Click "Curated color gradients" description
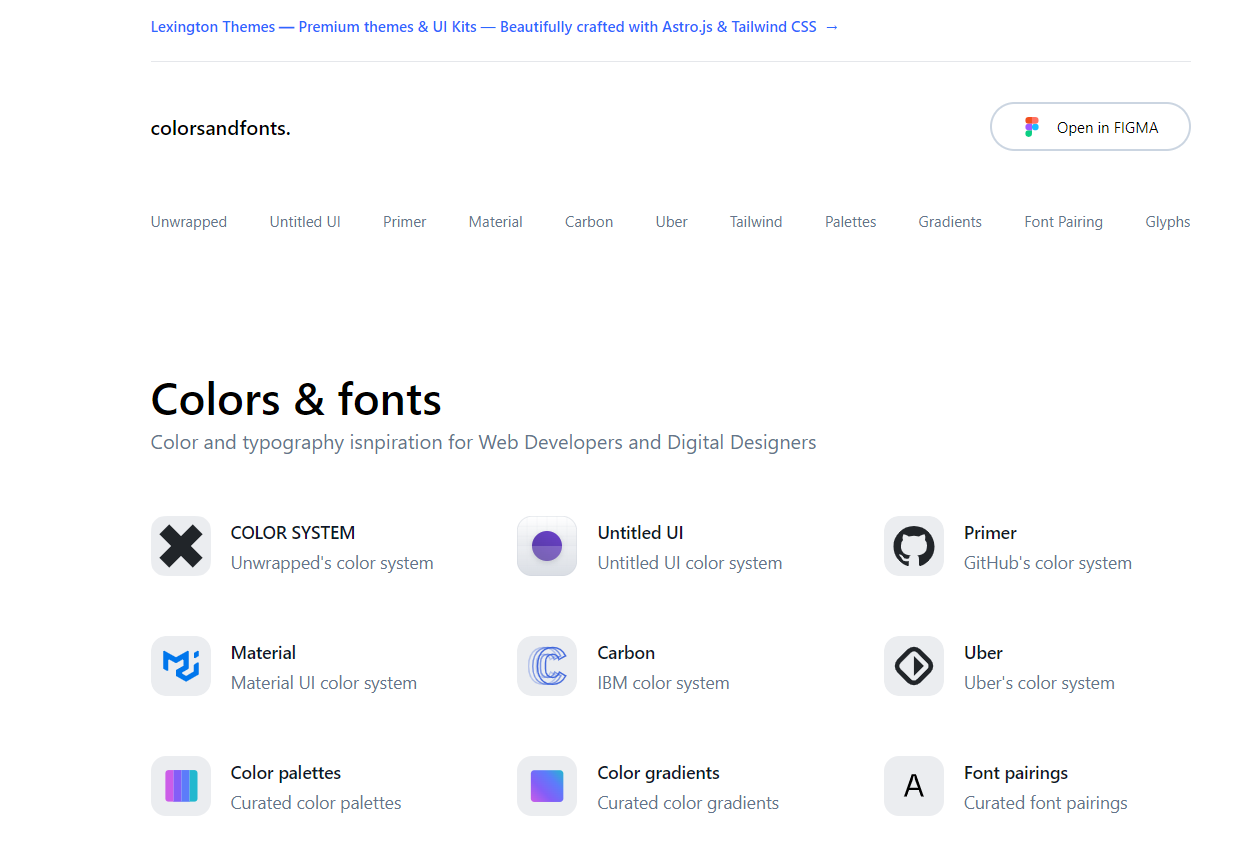The image size is (1251, 842). pyautogui.click(x=688, y=803)
